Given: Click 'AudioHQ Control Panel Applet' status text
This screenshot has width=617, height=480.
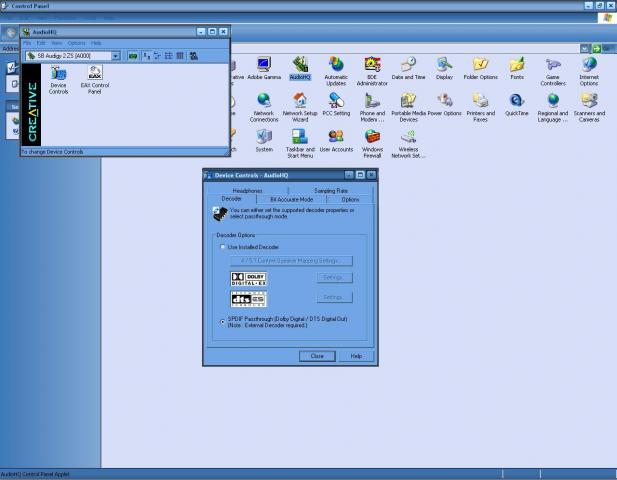Looking at the screenshot, I should (x=35, y=474).
